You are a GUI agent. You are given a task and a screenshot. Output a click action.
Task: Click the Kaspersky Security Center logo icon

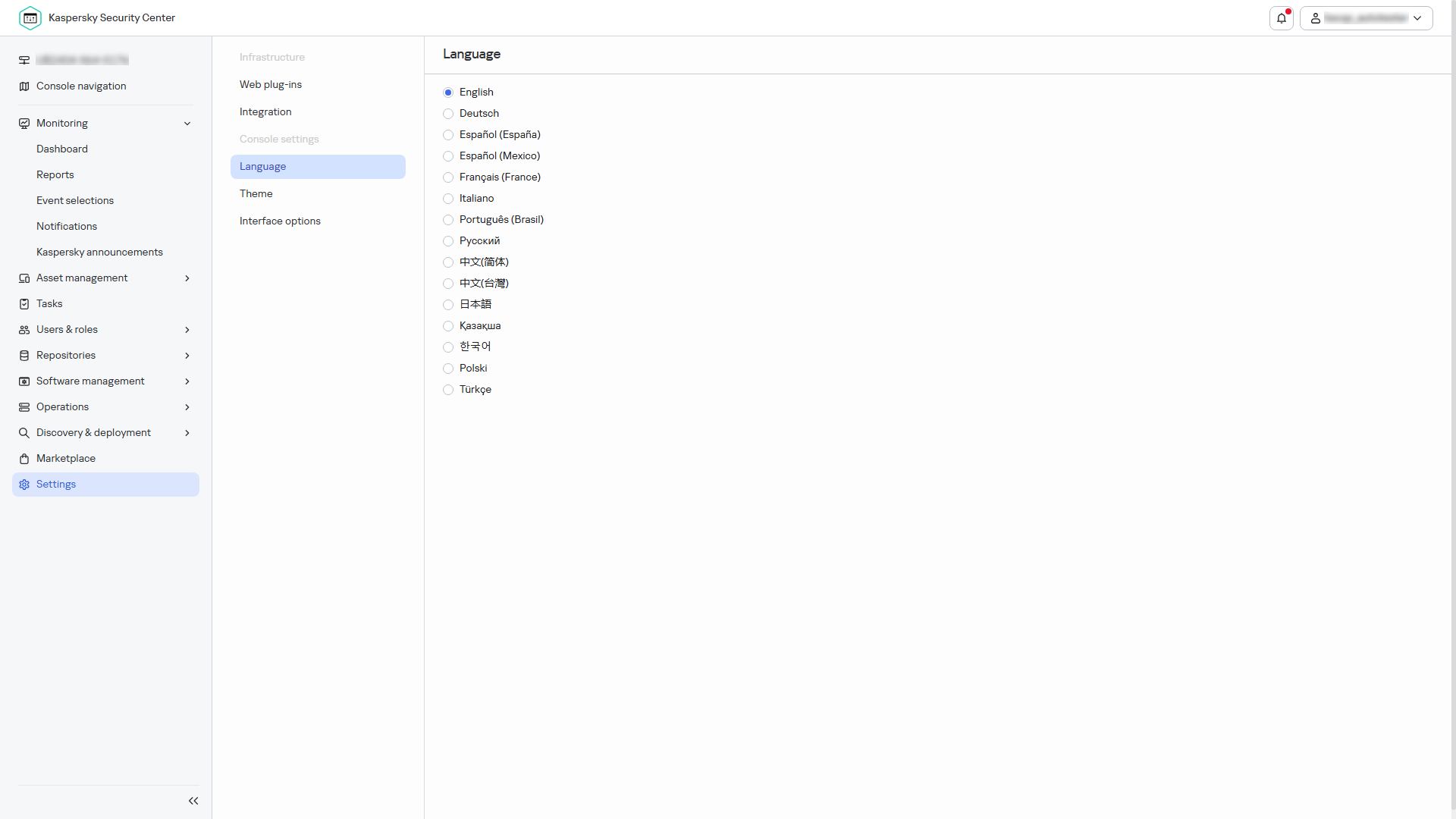[x=30, y=17]
